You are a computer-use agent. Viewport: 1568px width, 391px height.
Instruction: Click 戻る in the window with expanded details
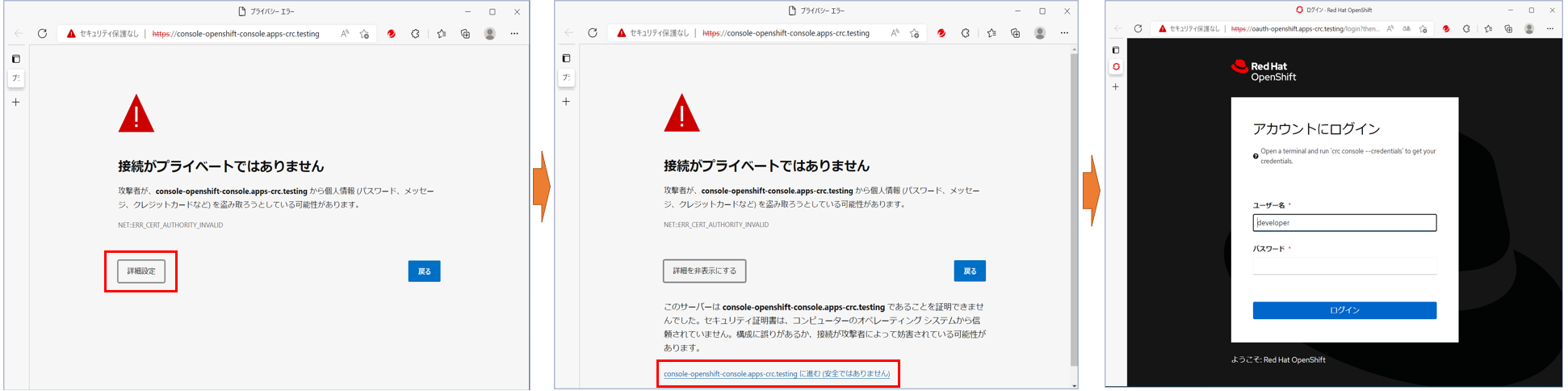point(970,271)
